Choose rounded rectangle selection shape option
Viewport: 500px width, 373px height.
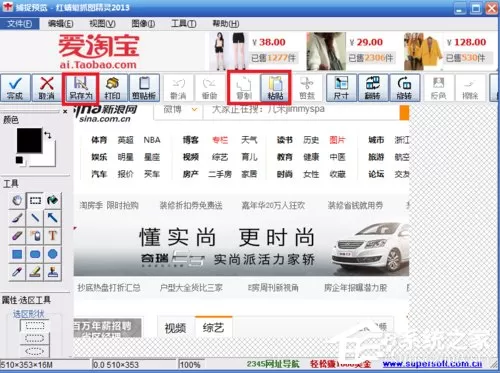[35, 338]
